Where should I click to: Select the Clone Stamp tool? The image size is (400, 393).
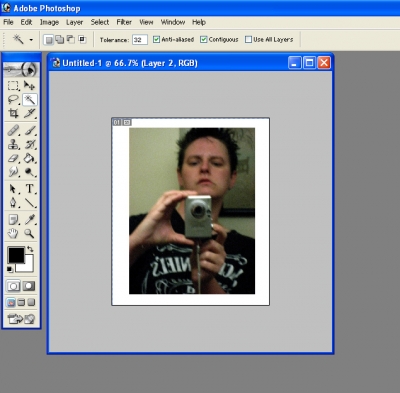coord(13,144)
